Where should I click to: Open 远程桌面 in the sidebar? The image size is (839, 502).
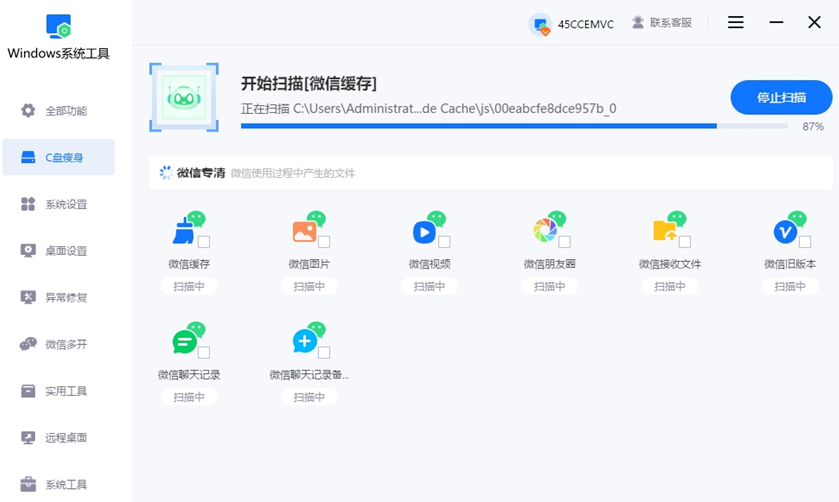pyautogui.click(x=58, y=437)
